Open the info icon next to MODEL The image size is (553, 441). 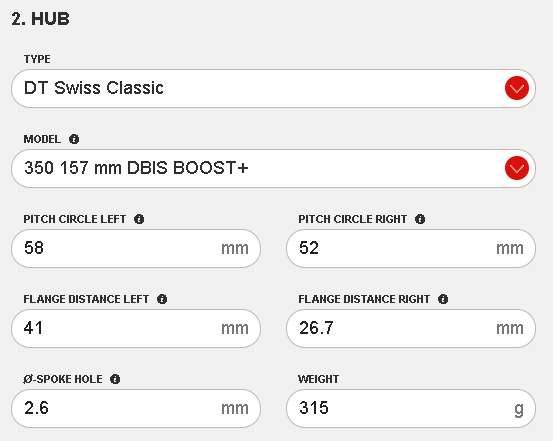pyautogui.click(x=74, y=139)
